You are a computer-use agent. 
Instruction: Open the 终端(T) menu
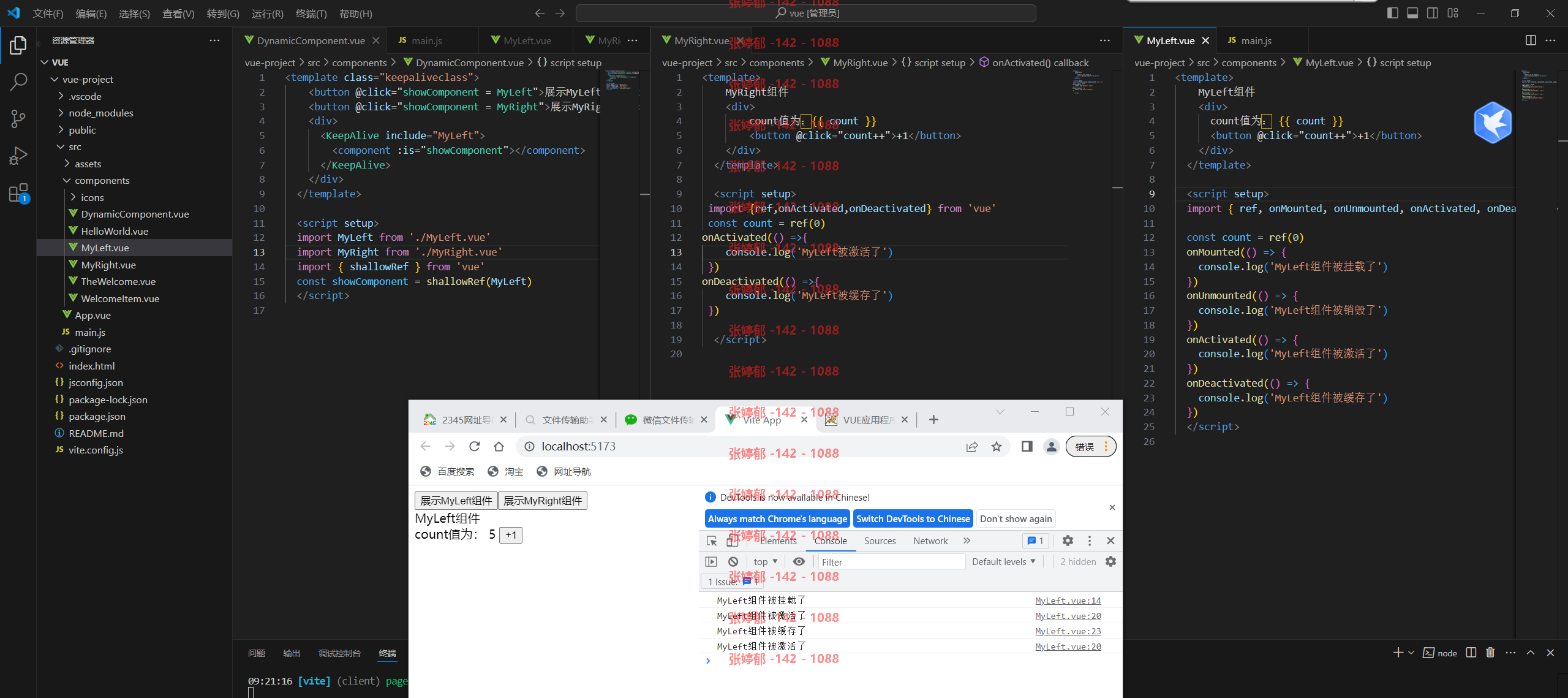[x=311, y=13]
